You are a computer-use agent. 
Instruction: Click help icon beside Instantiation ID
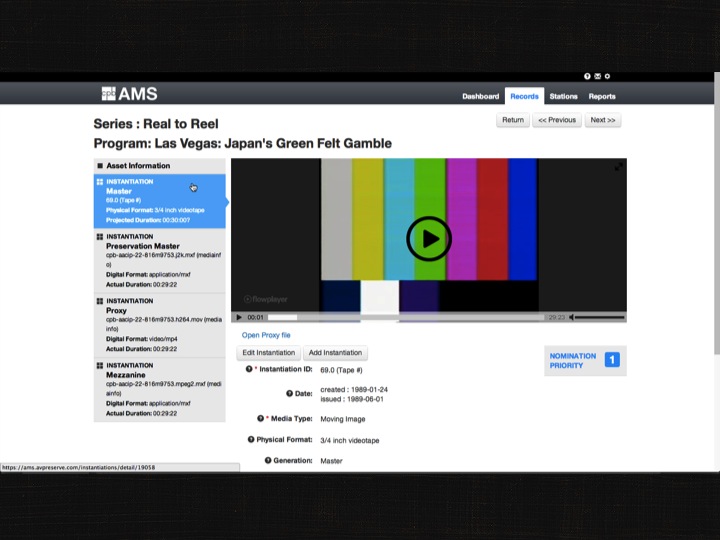click(x=250, y=369)
